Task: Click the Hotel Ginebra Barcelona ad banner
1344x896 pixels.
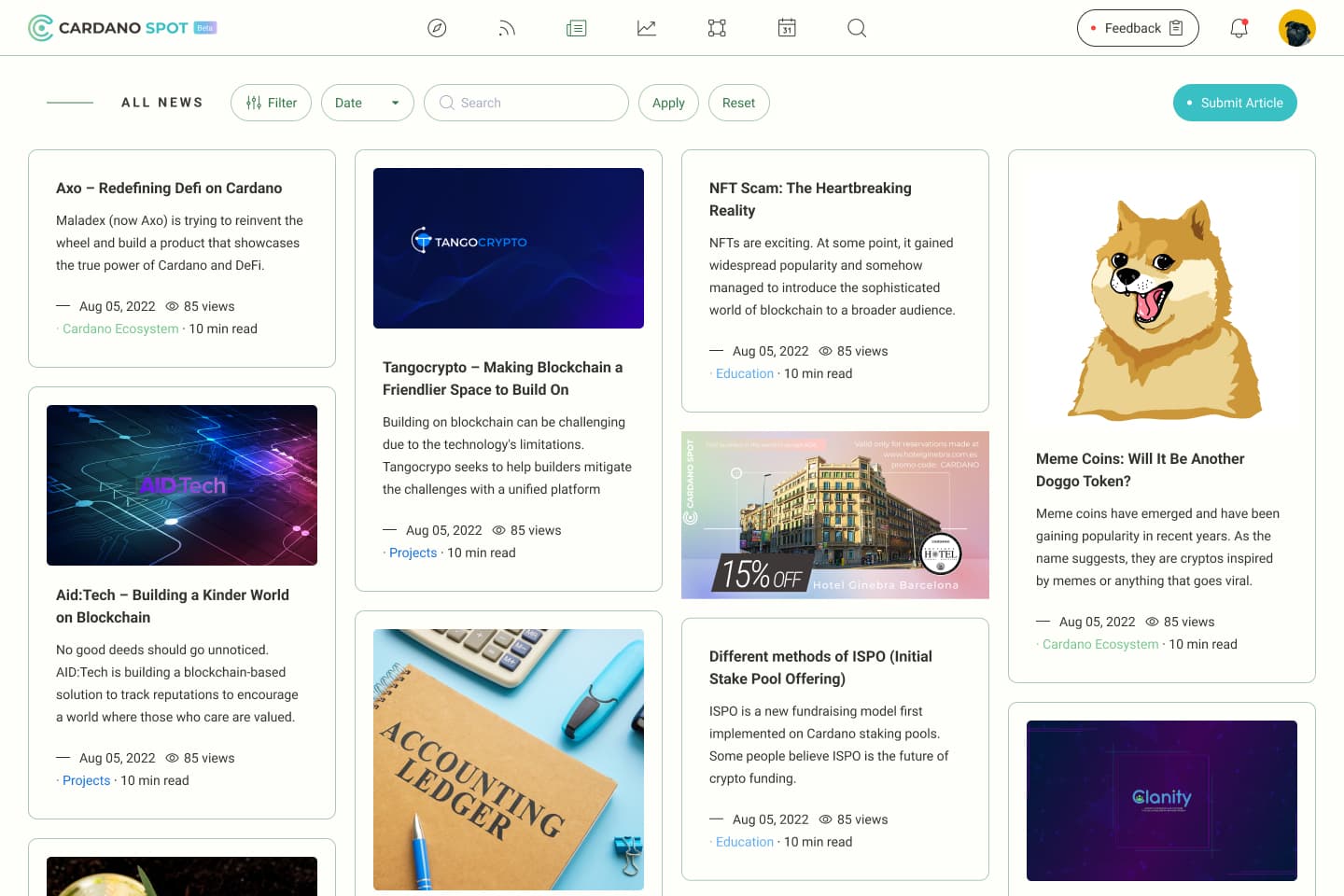Action: coord(835,515)
